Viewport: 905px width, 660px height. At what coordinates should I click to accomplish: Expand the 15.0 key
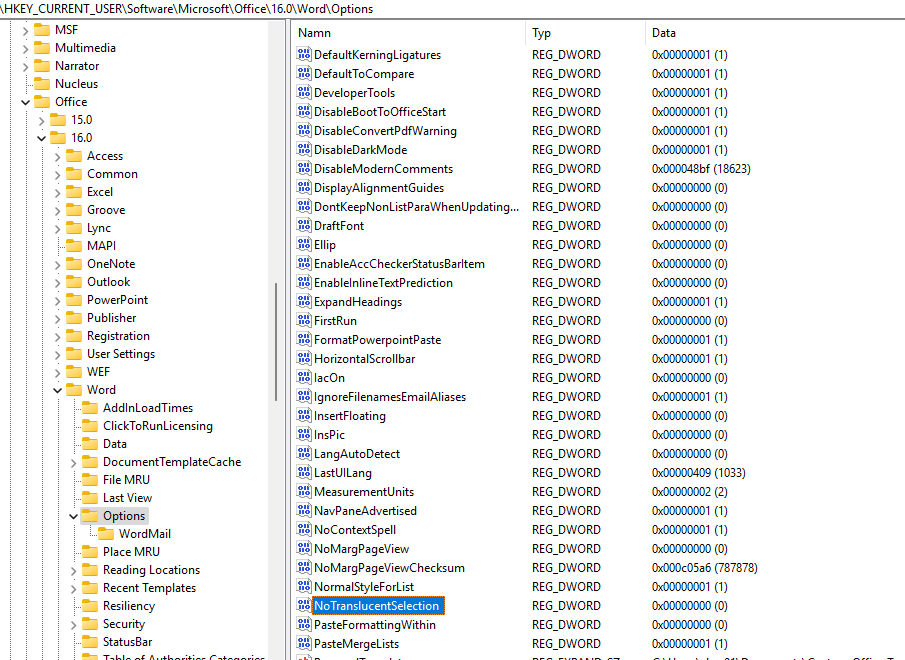coord(42,120)
